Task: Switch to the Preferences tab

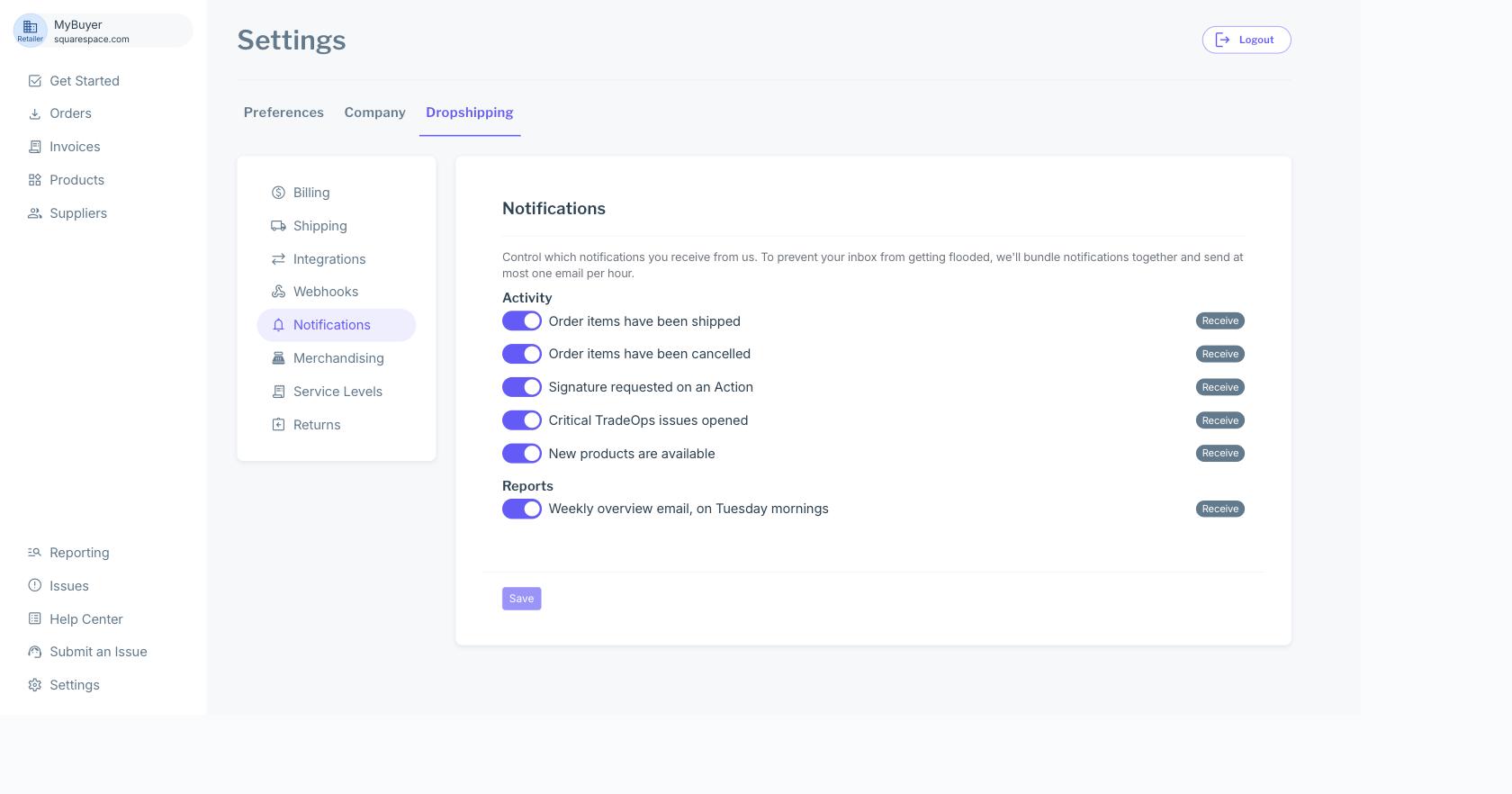Action: point(283,113)
